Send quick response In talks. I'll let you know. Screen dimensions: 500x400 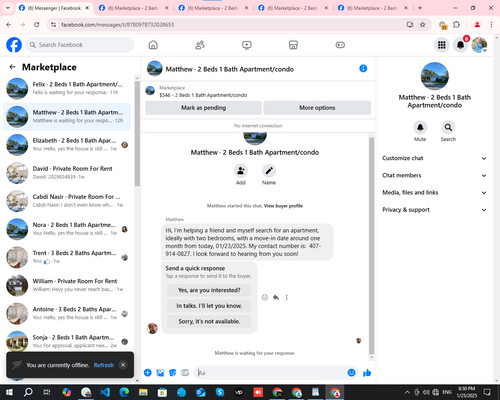tap(209, 306)
